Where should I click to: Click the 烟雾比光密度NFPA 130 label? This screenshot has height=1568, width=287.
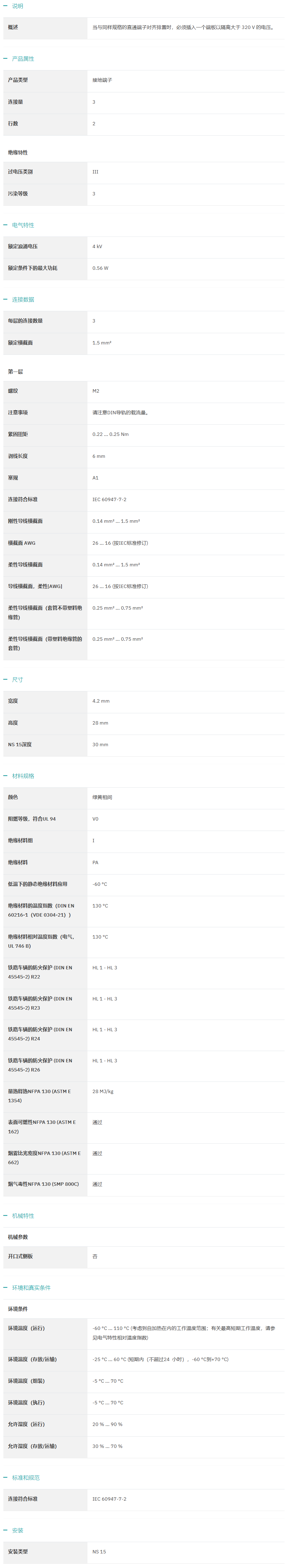[44, 1158]
